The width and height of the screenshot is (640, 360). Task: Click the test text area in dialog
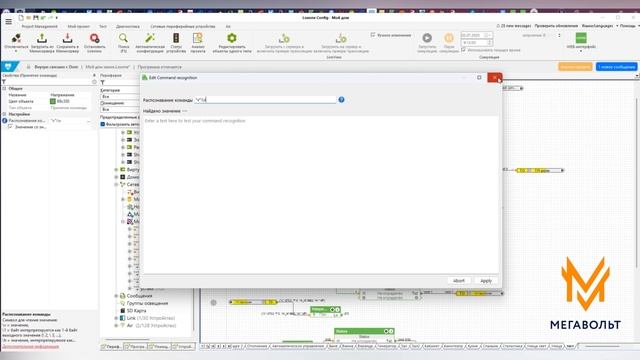click(x=320, y=194)
